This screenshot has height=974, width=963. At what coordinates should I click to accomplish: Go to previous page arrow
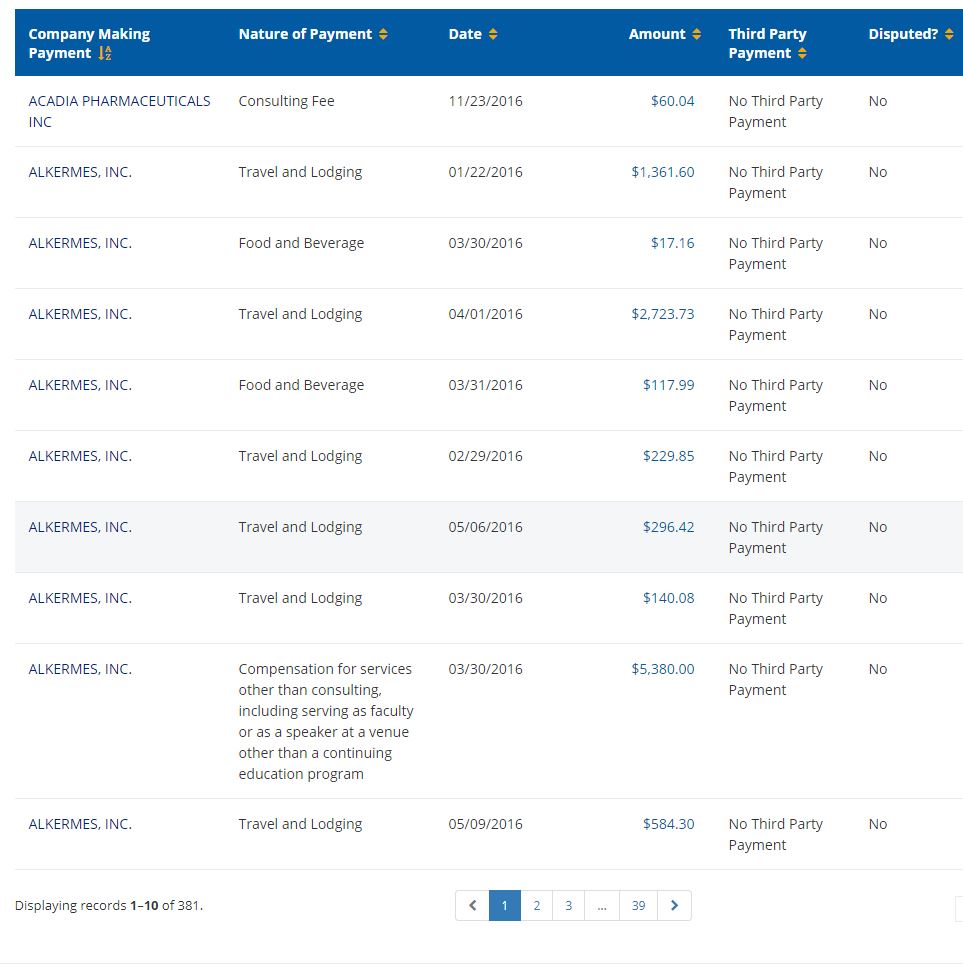pos(472,906)
